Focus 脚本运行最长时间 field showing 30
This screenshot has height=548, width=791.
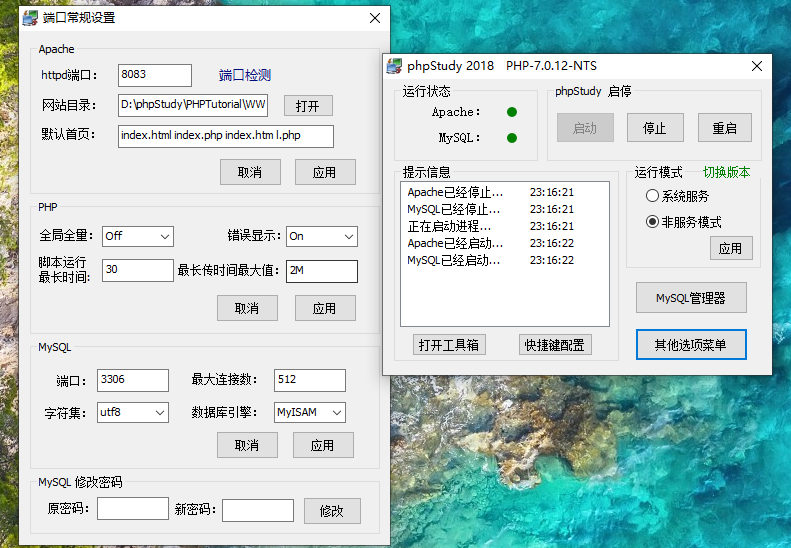(138, 270)
